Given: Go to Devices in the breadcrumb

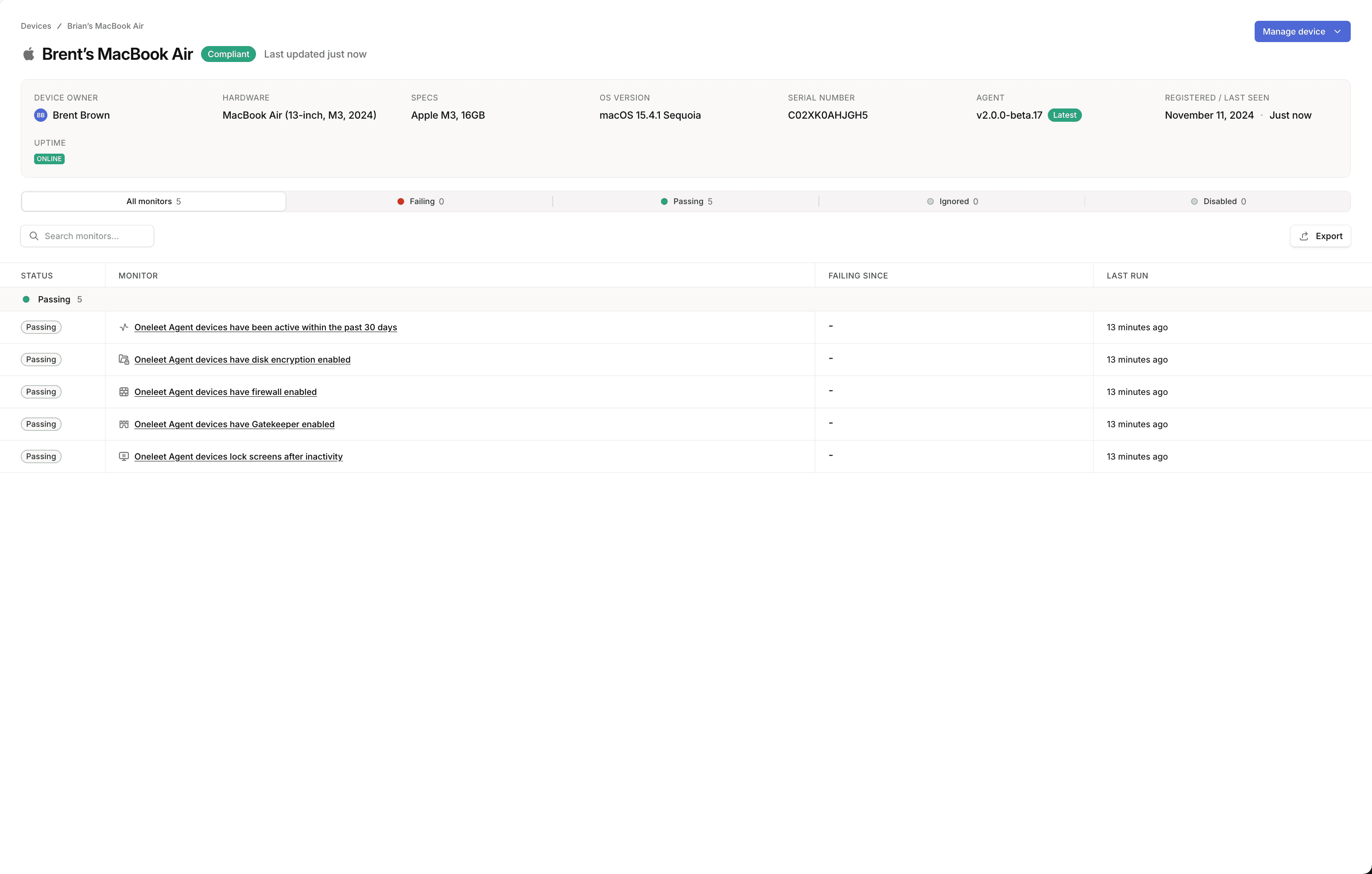Looking at the screenshot, I should [x=36, y=26].
